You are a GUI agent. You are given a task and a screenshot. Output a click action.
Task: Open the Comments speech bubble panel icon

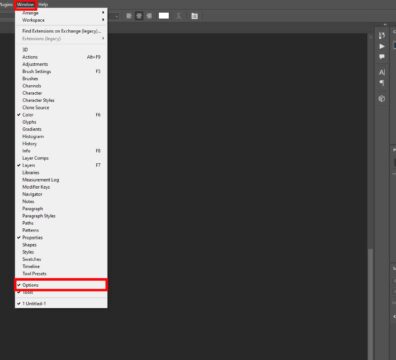coord(382,56)
